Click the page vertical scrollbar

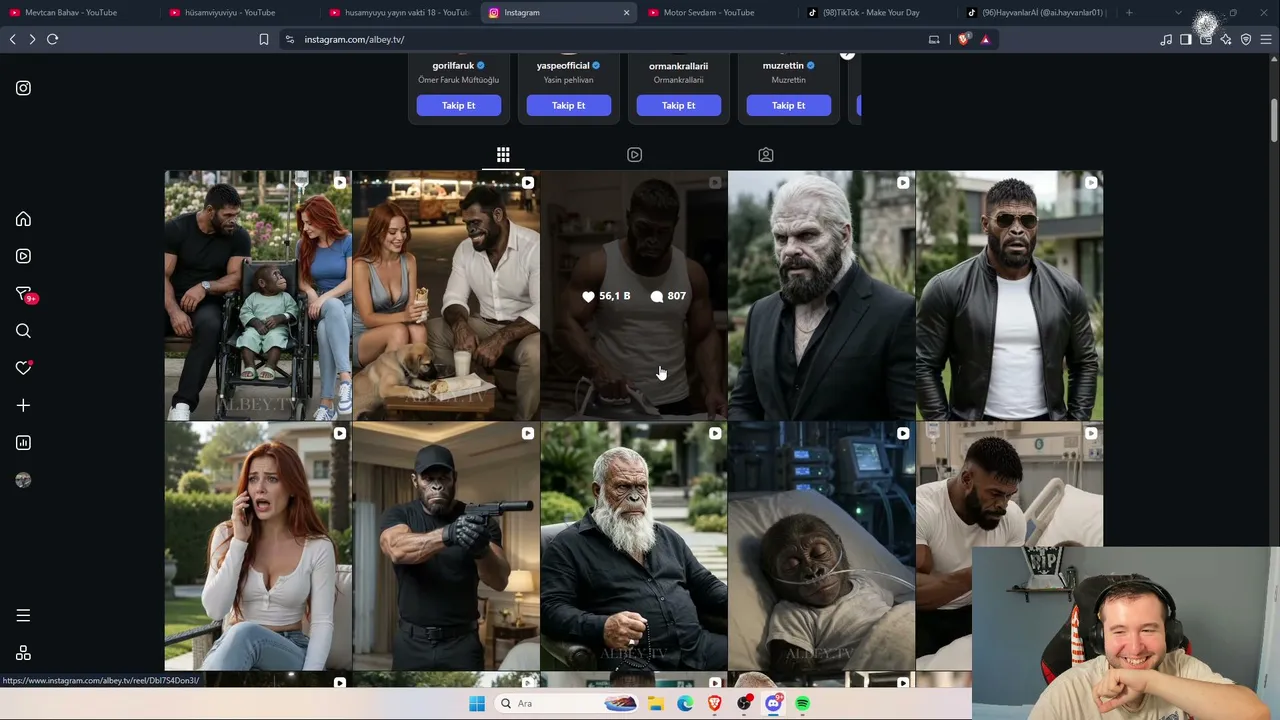point(1274,120)
